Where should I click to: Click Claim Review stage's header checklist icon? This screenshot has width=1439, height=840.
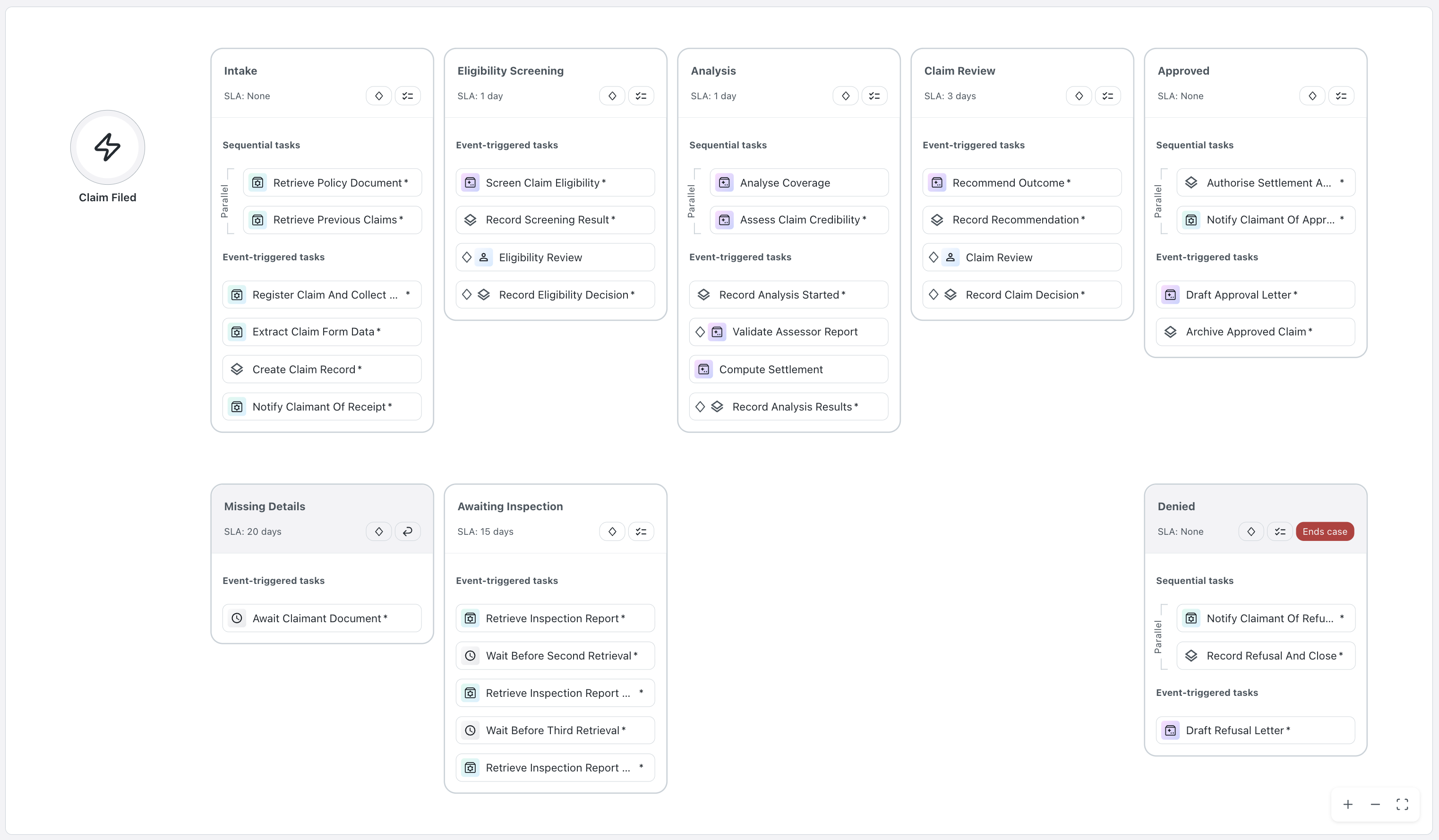click(x=1108, y=96)
